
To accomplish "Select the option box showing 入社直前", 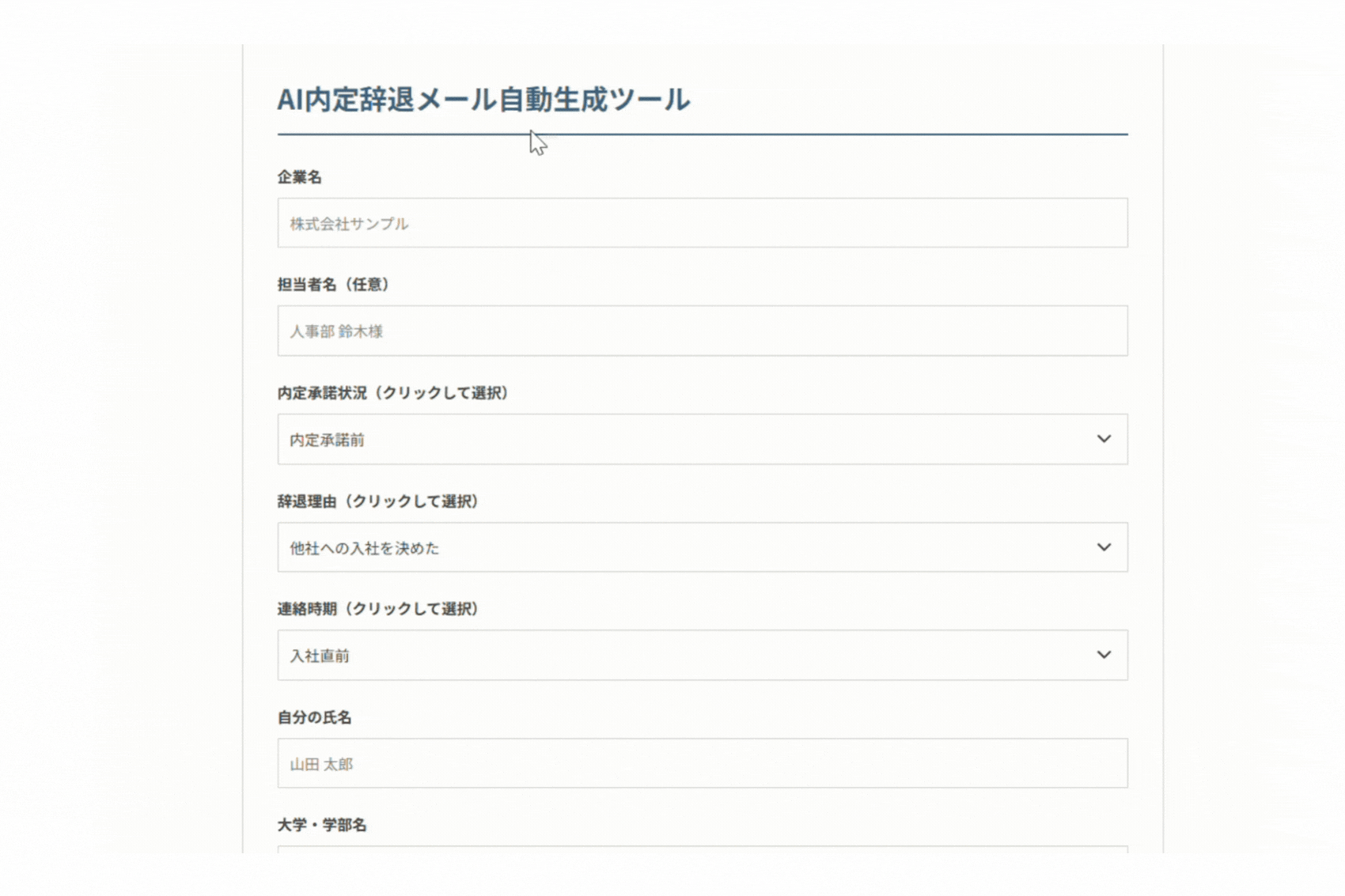I will [x=701, y=655].
